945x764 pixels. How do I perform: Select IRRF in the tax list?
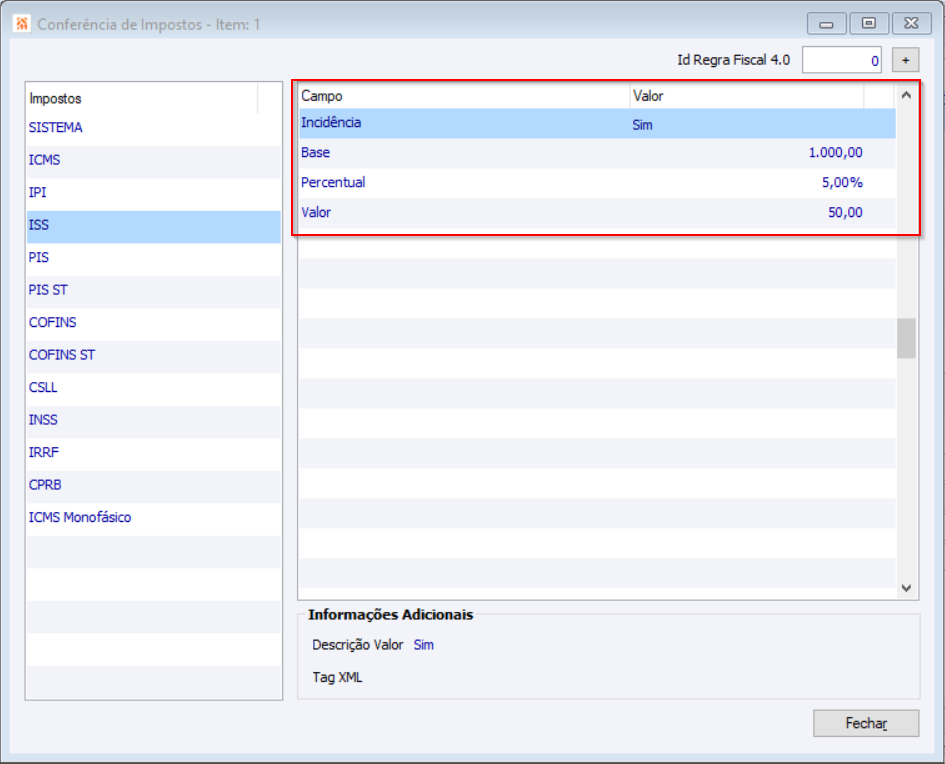tap(44, 452)
